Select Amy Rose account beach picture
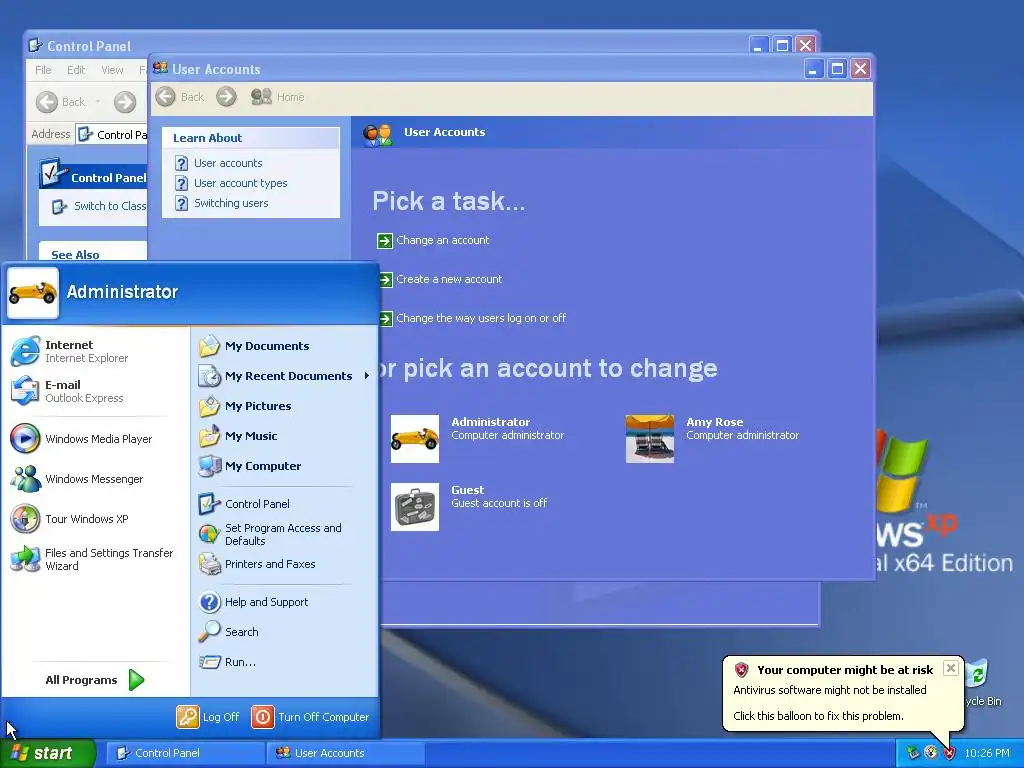 (650, 439)
